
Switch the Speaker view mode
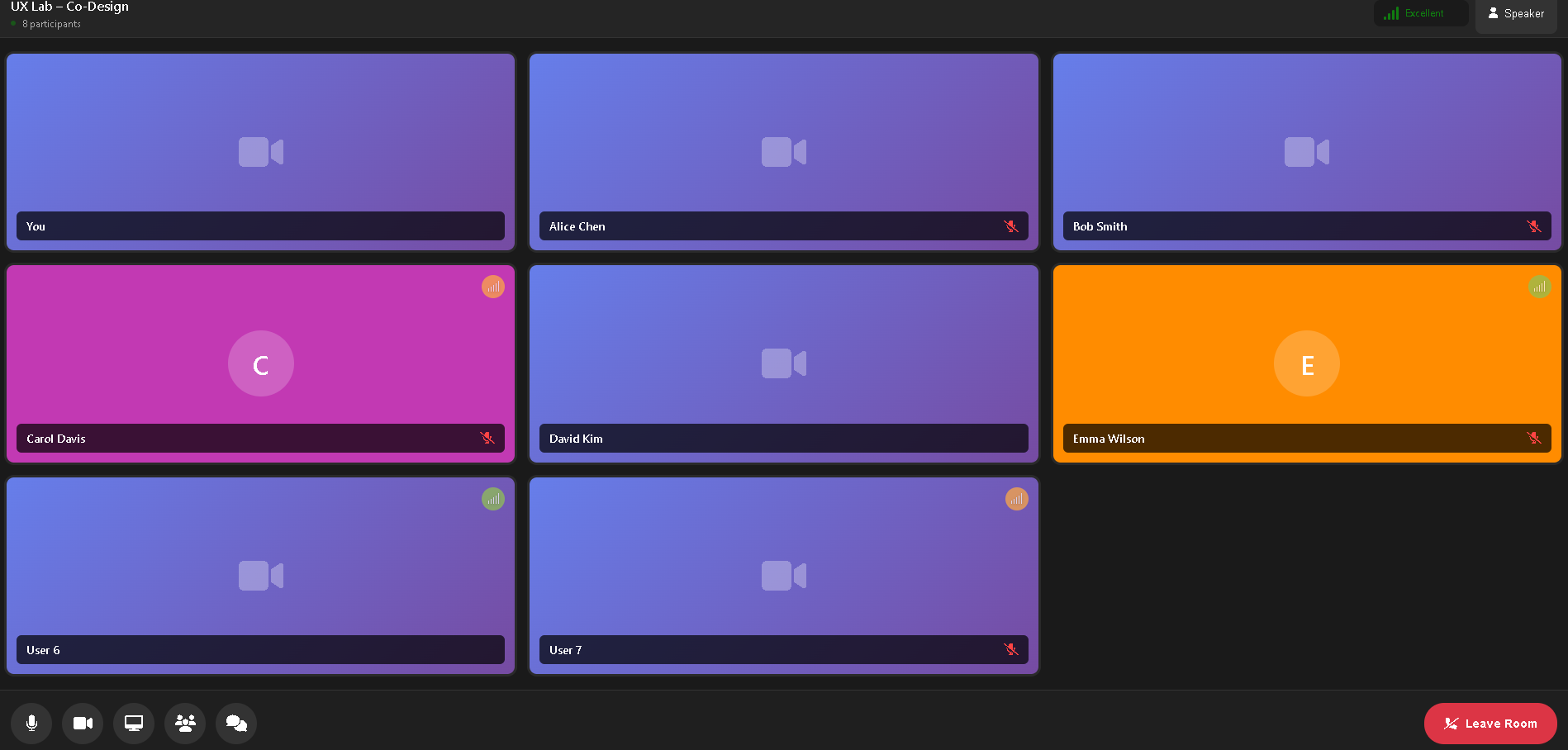[1516, 14]
